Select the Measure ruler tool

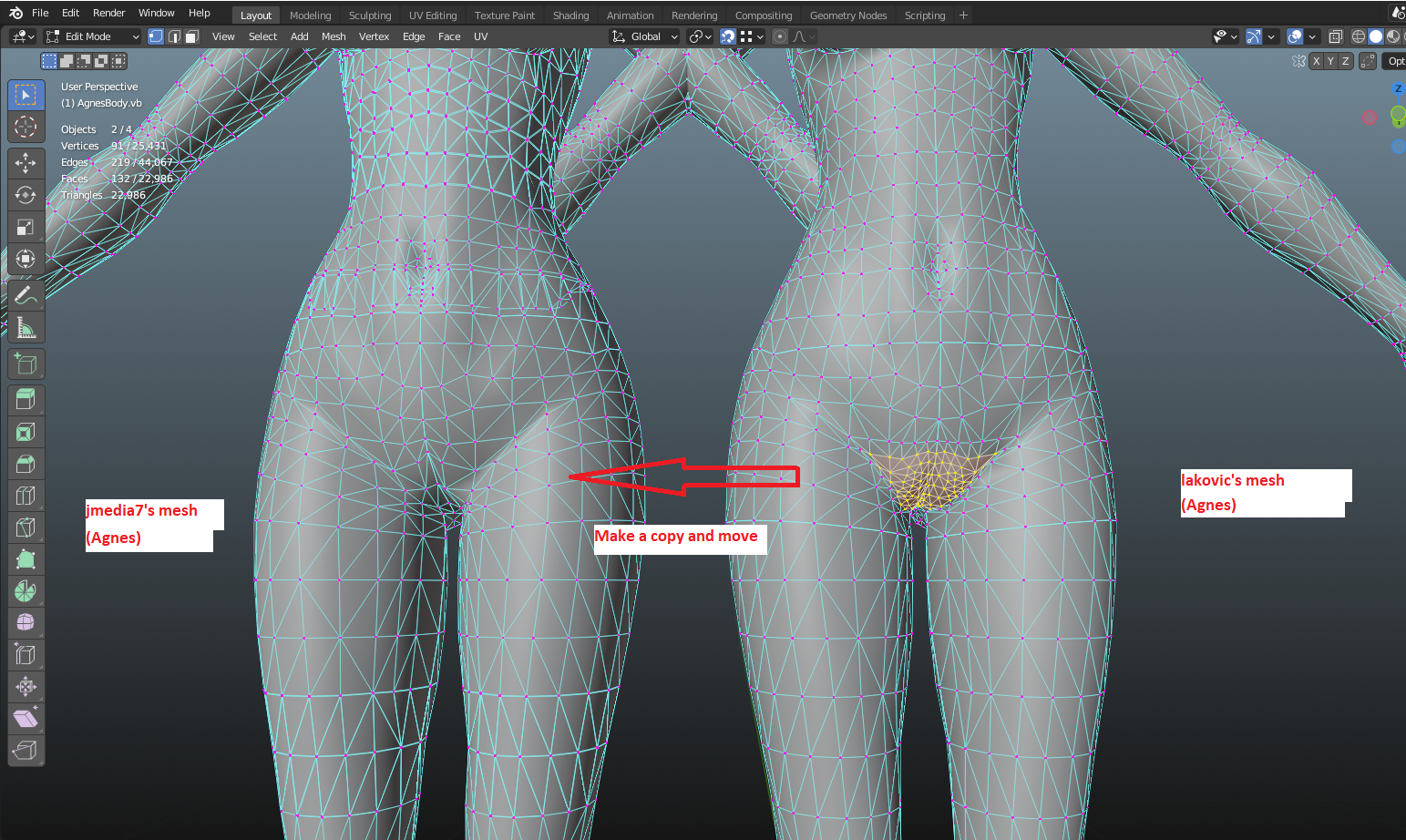click(x=26, y=327)
